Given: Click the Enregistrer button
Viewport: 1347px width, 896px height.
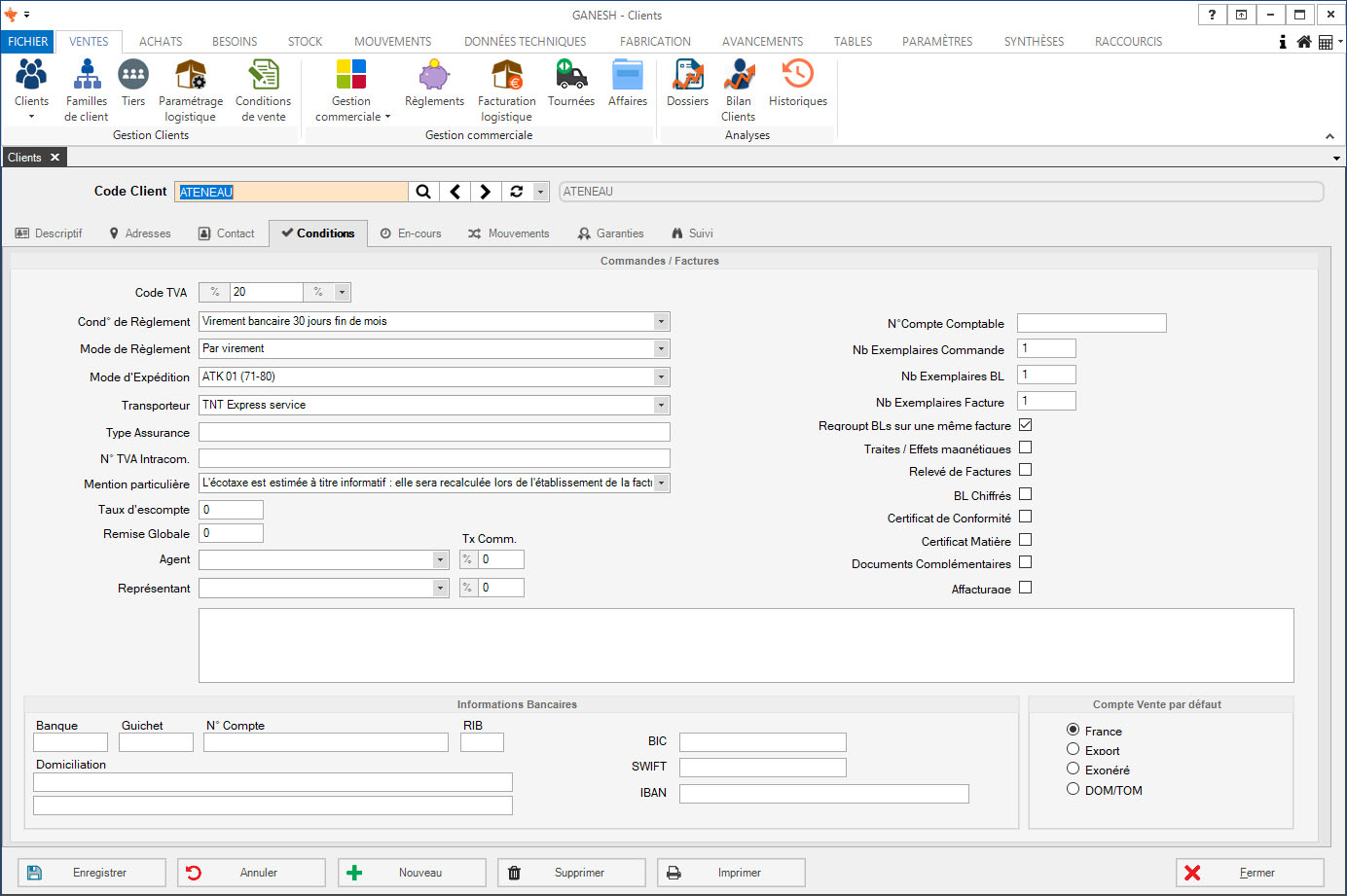Looking at the screenshot, I should click(x=91, y=873).
